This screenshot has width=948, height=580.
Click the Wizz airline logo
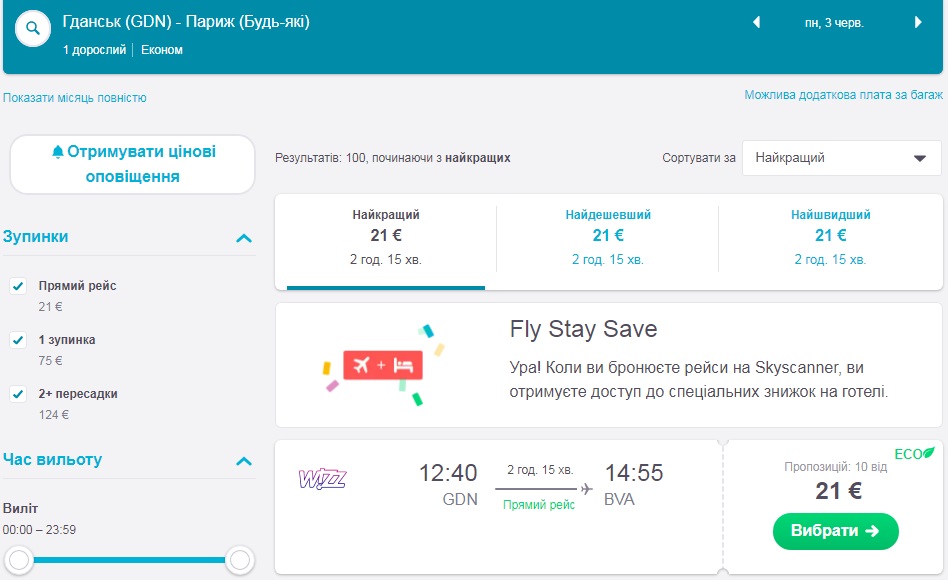[x=322, y=479]
